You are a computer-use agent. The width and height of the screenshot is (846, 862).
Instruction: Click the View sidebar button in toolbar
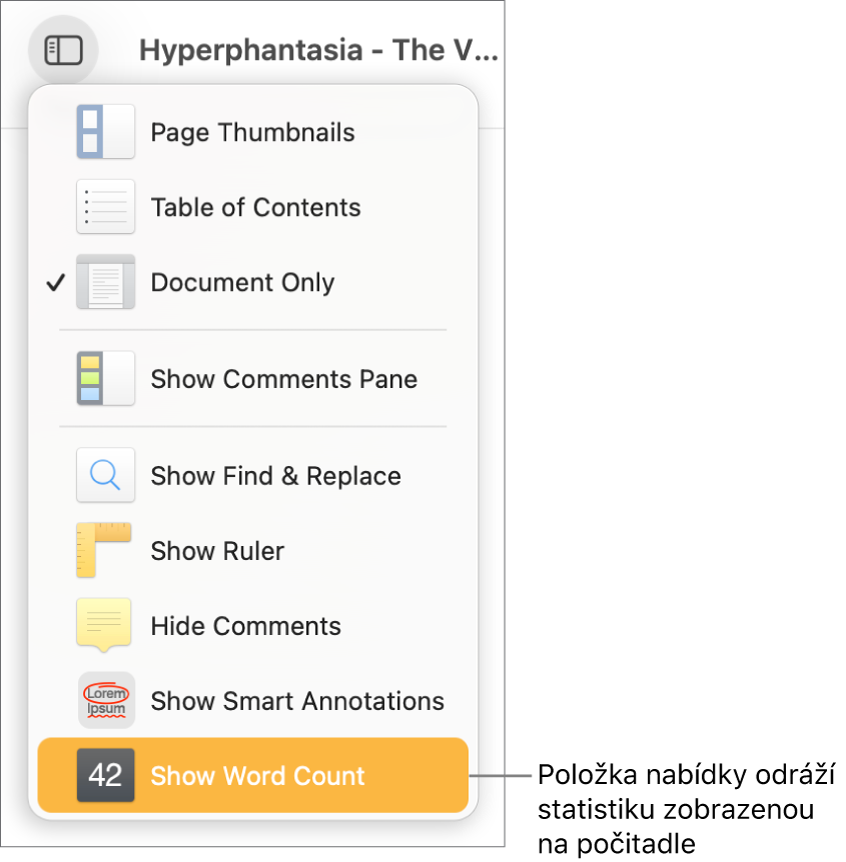pyautogui.click(x=63, y=50)
